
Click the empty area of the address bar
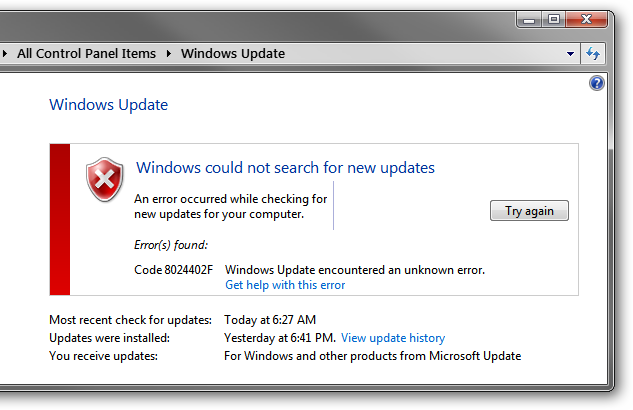pyautogui.click(x=420, y=53)
